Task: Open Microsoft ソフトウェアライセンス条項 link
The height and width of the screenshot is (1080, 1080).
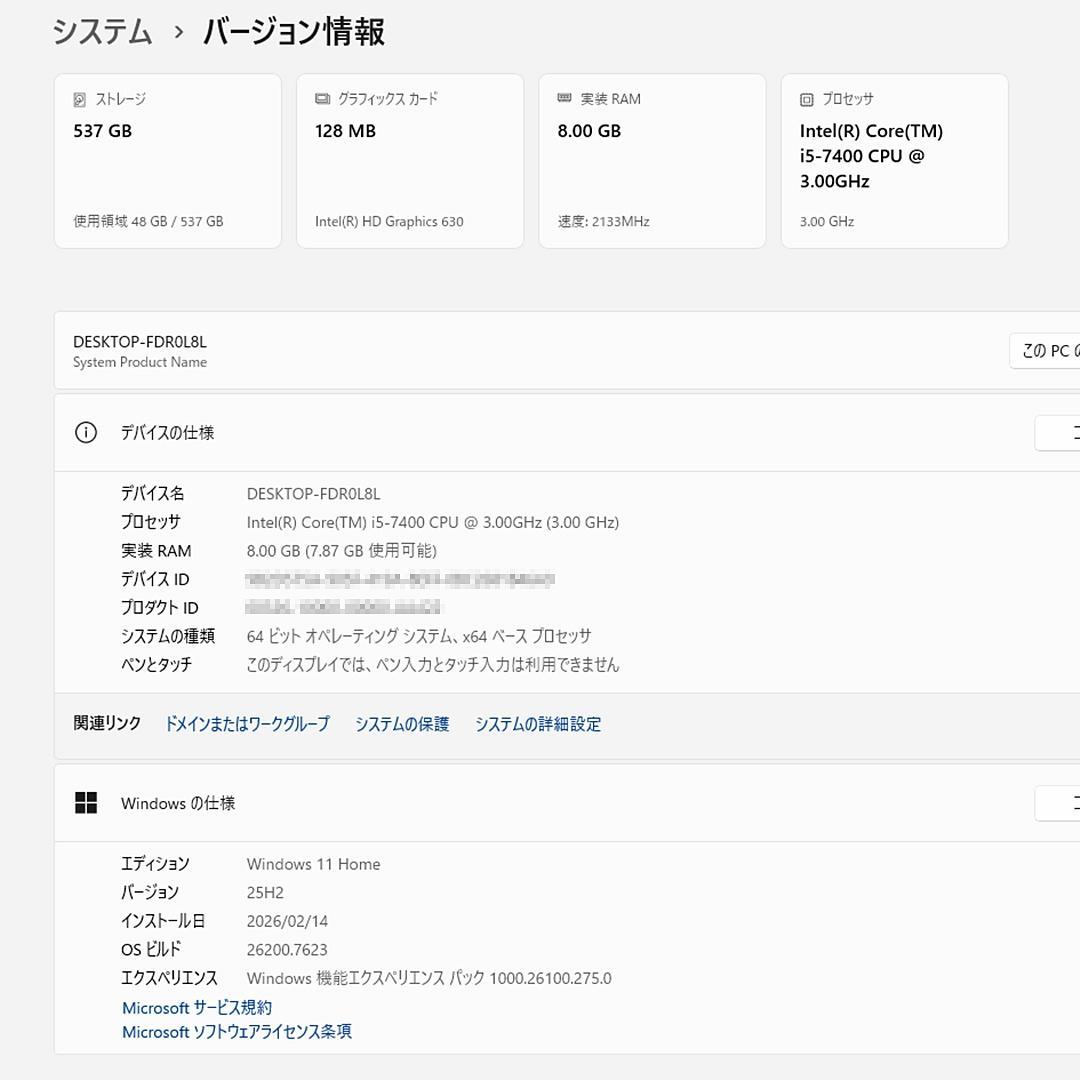Action: click(237, 1032)
